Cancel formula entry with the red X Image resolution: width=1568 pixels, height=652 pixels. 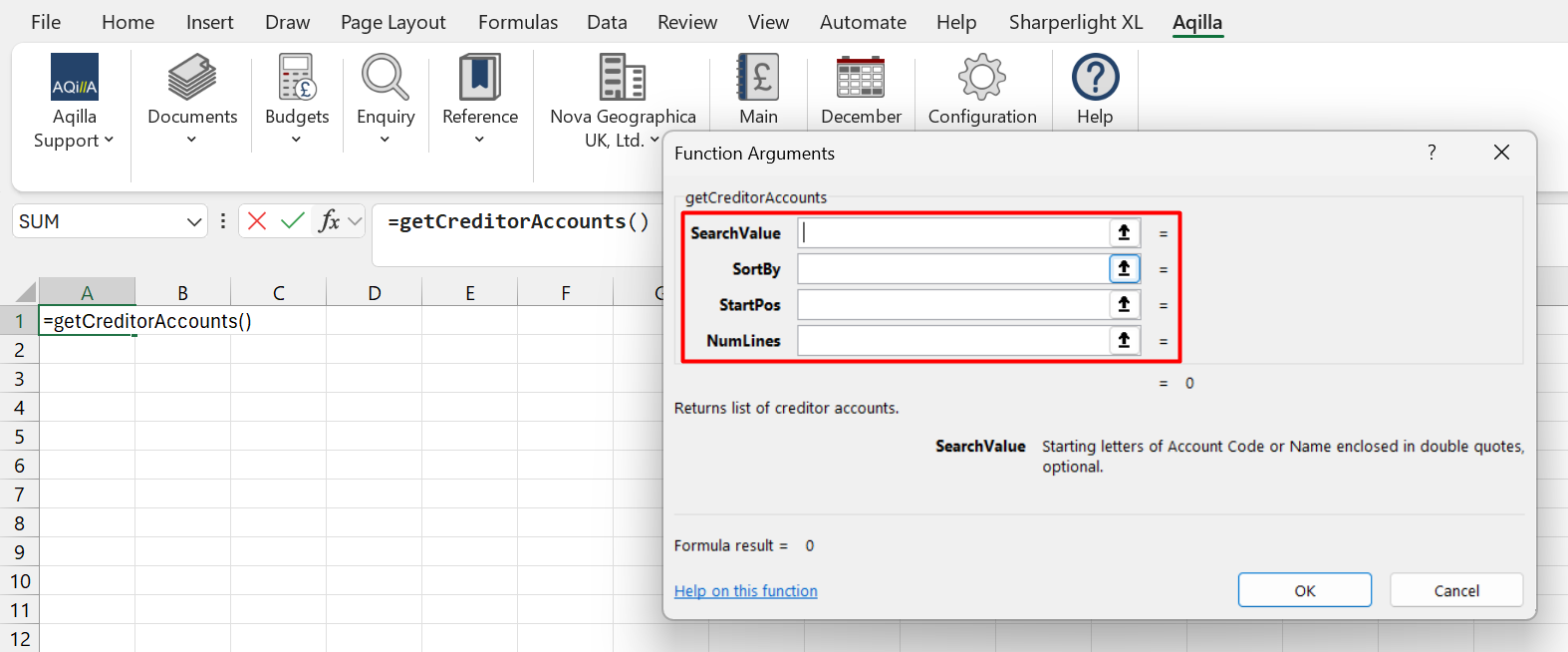[x=257, y=221]
